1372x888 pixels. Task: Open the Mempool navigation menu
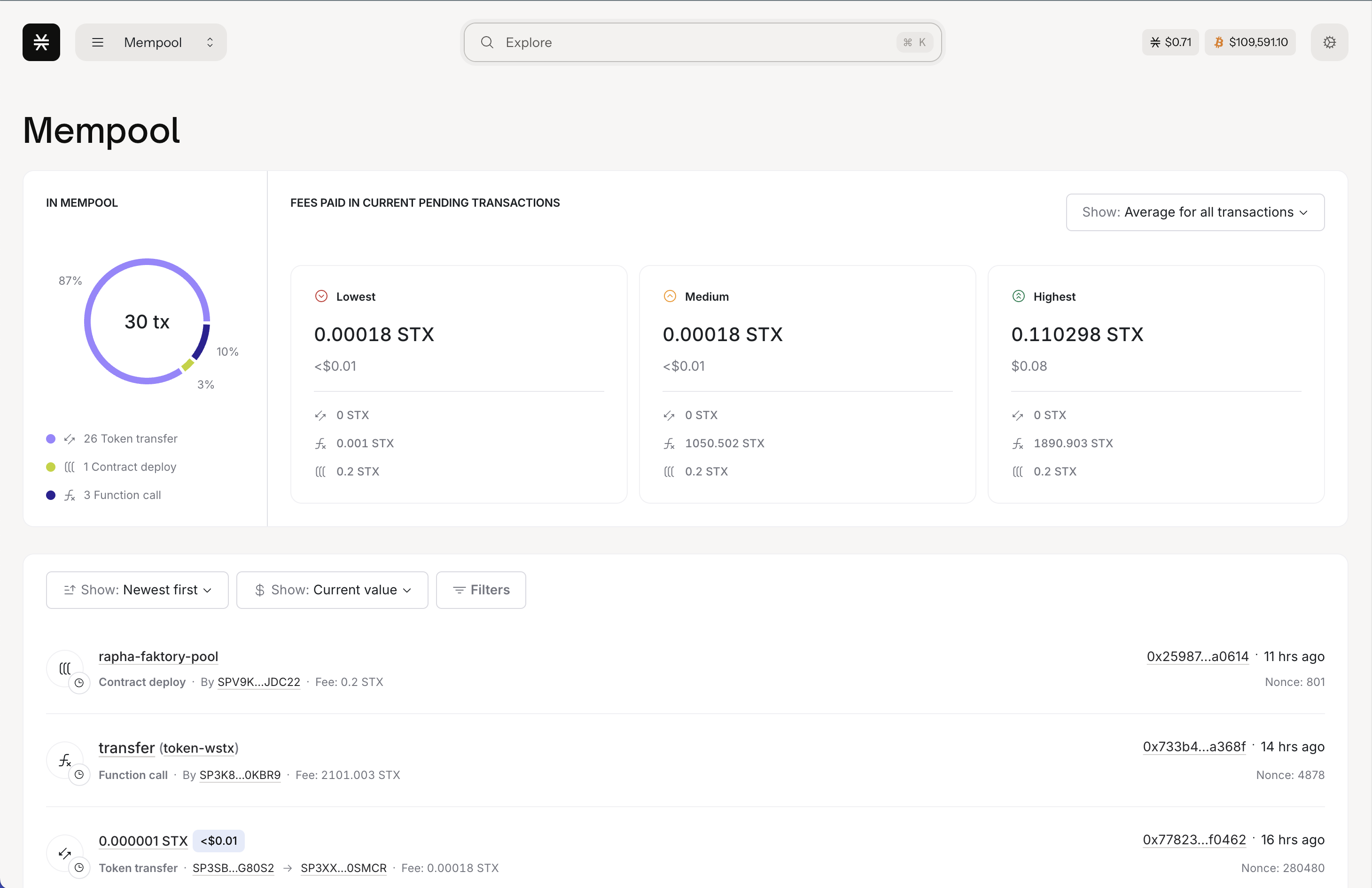[151, 42]
